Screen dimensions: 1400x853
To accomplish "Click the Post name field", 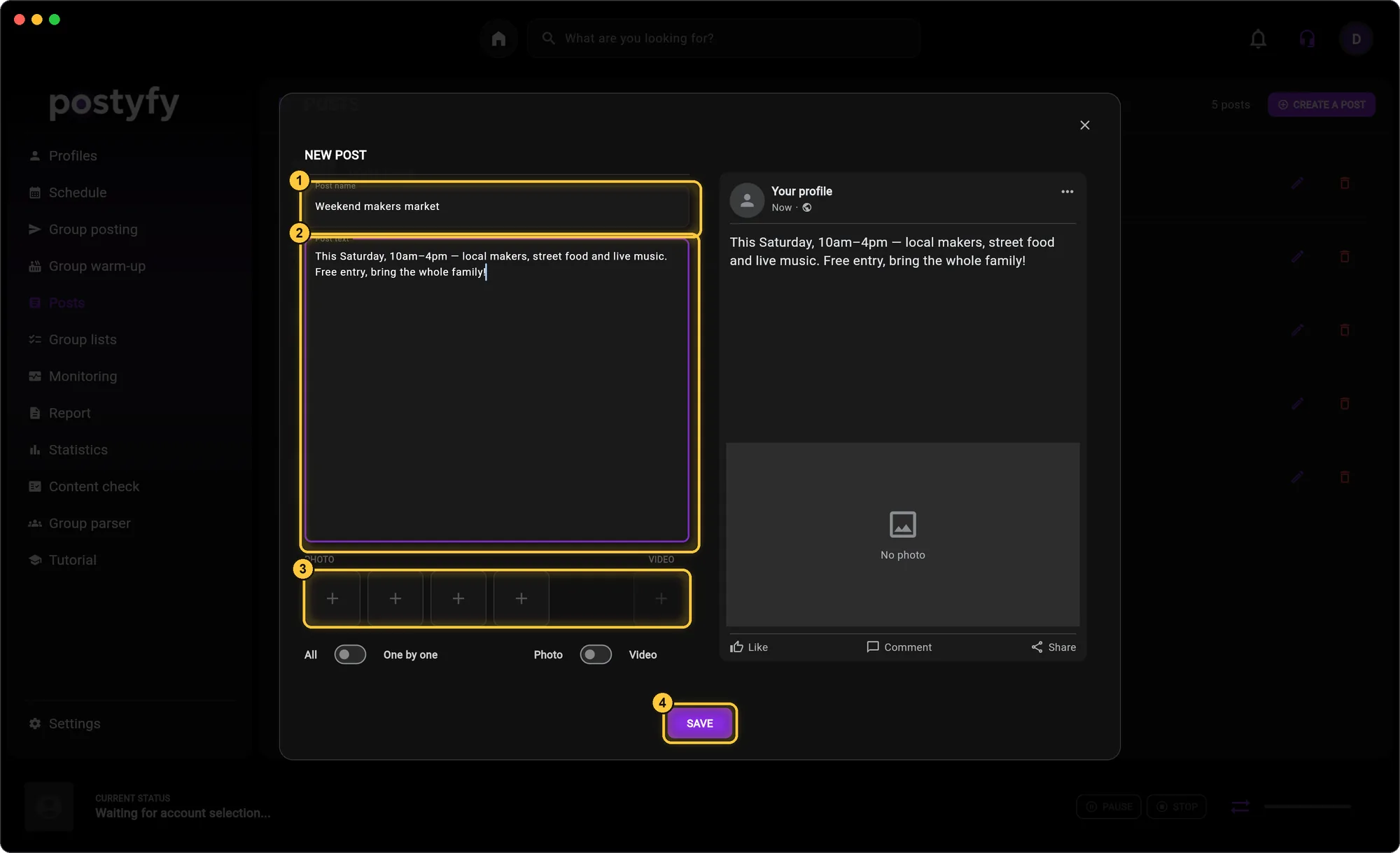I will coord(497,206).
